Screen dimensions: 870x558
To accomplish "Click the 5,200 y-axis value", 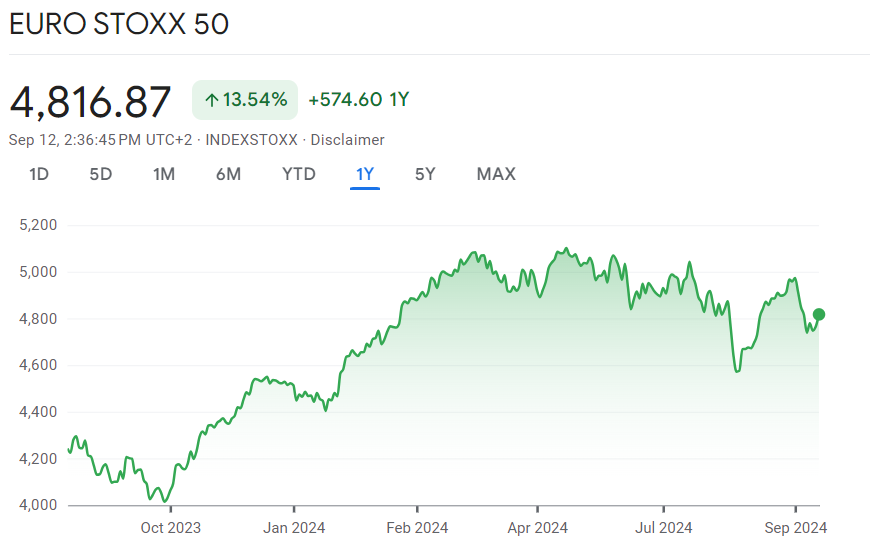I will point(38,225).
